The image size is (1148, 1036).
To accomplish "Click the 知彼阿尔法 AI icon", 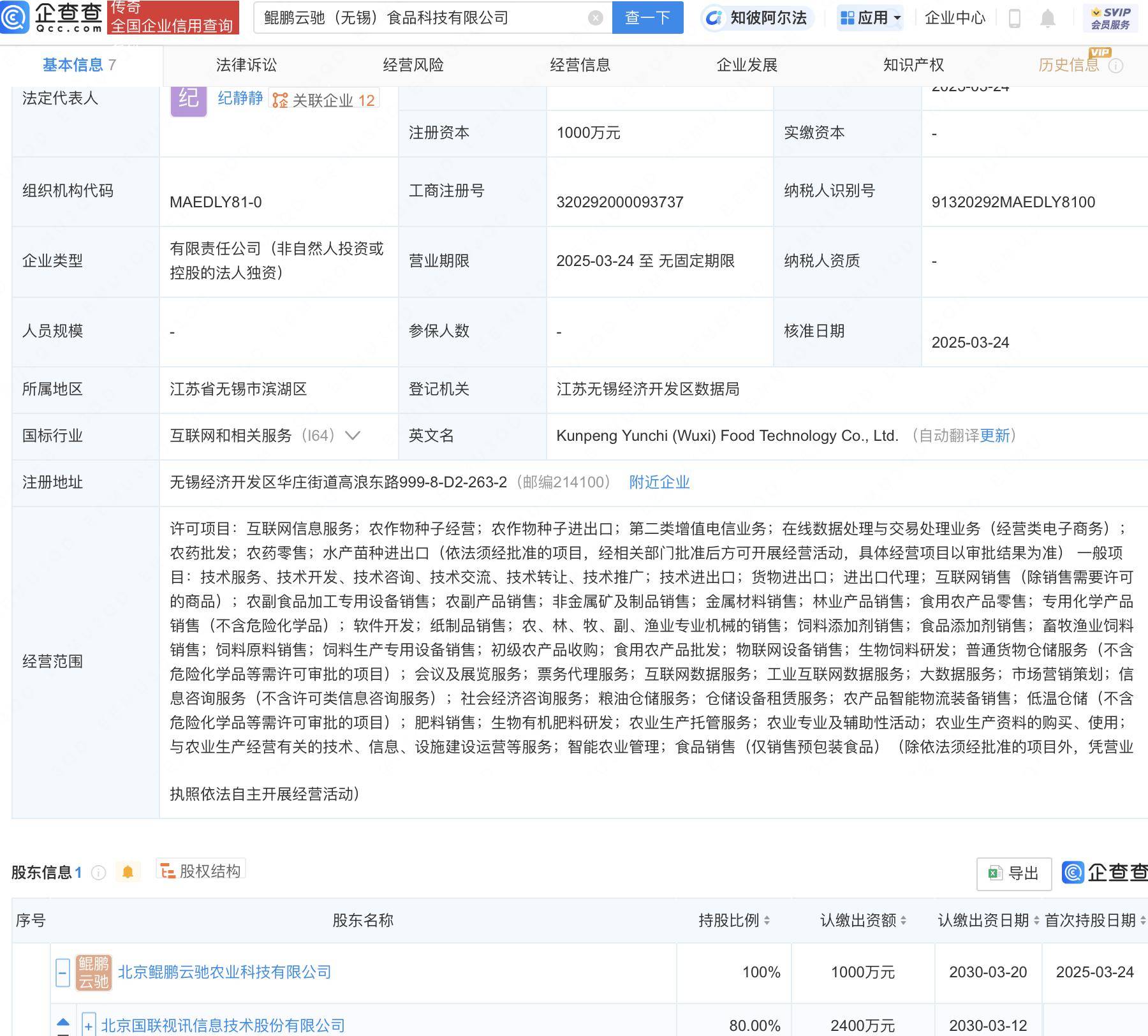I will coord(714,18).
